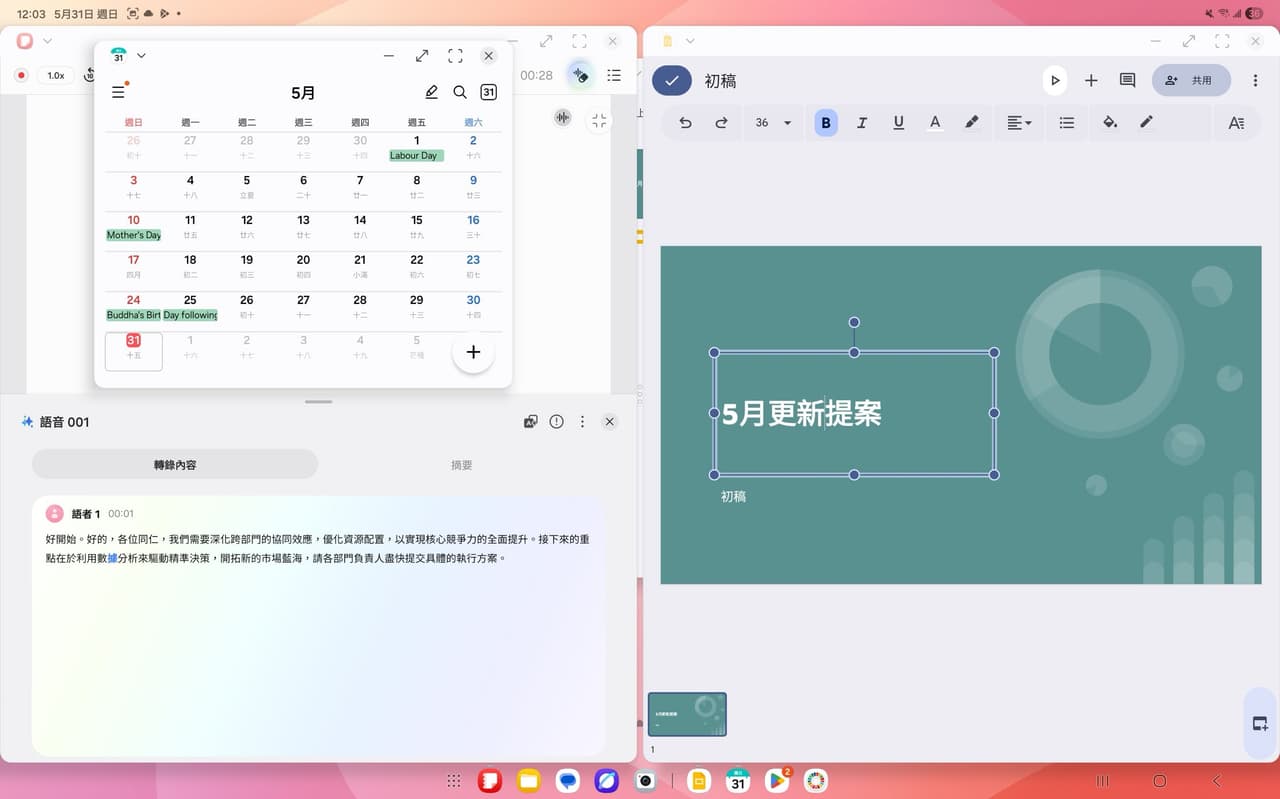This screenshot has height=799, width=1280.
Task: Toggle underline formatting in Slides toolbar
Action: coord(898,123)
